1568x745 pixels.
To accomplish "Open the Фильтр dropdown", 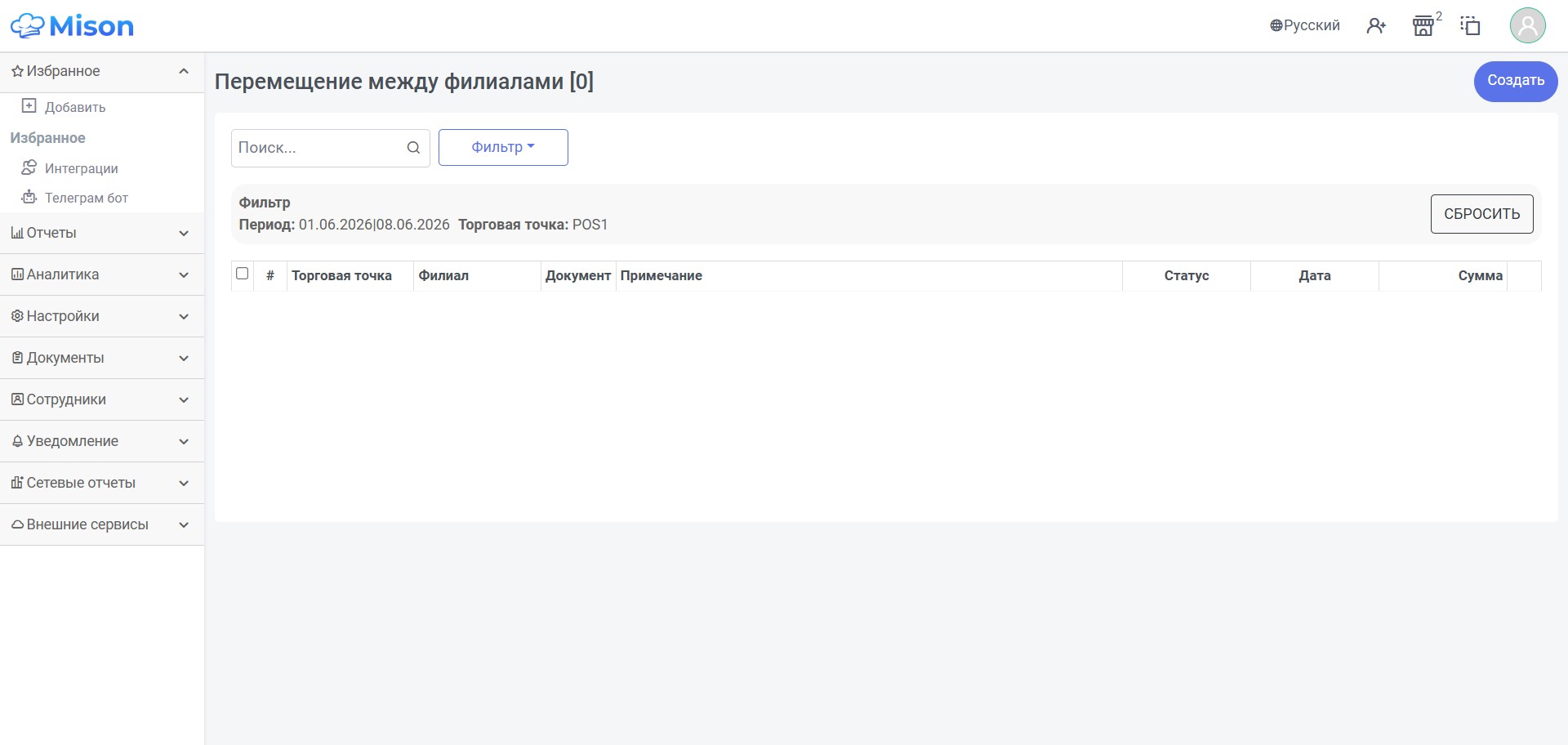I will pos(503,147).
